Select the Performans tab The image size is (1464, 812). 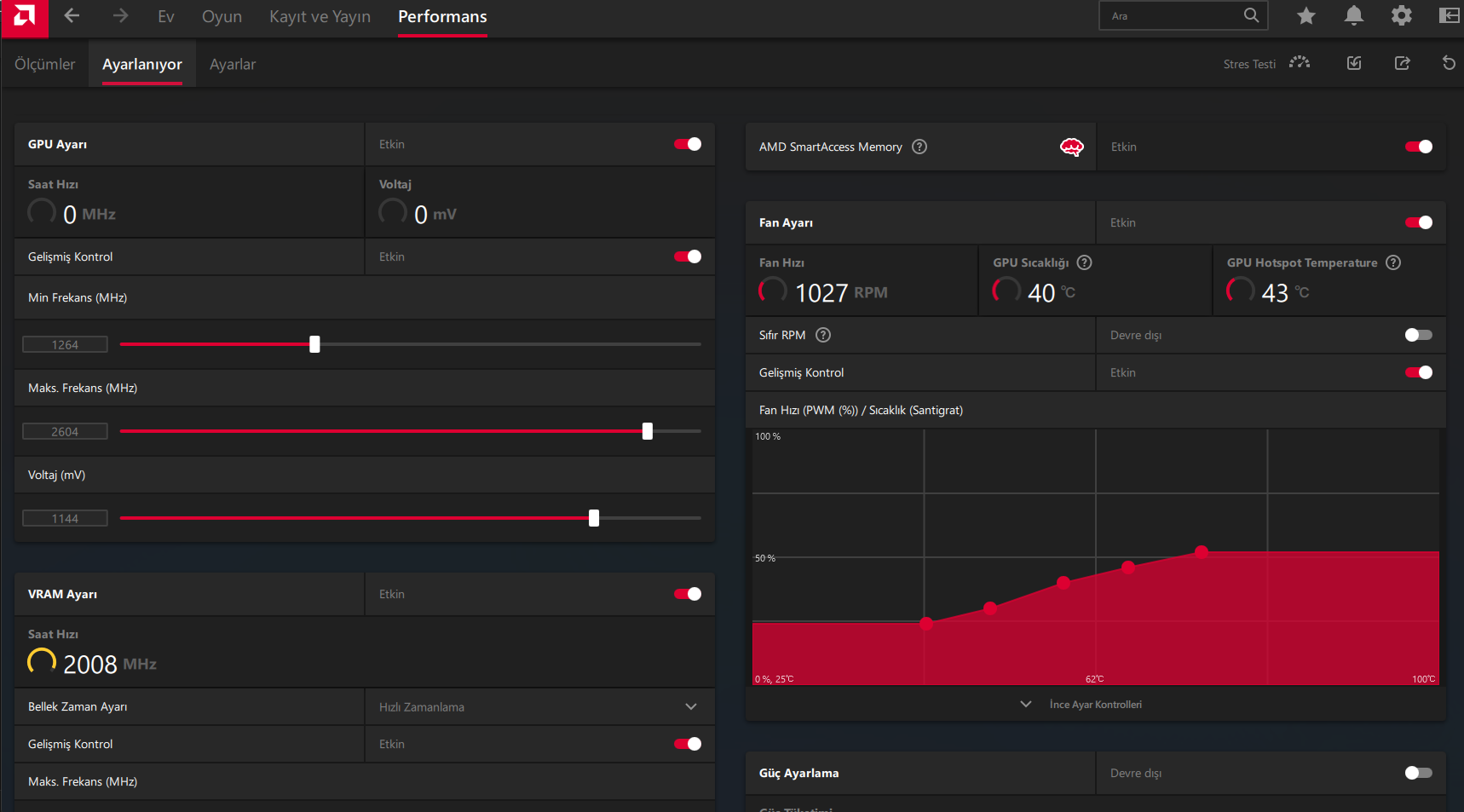coord(442,16)
